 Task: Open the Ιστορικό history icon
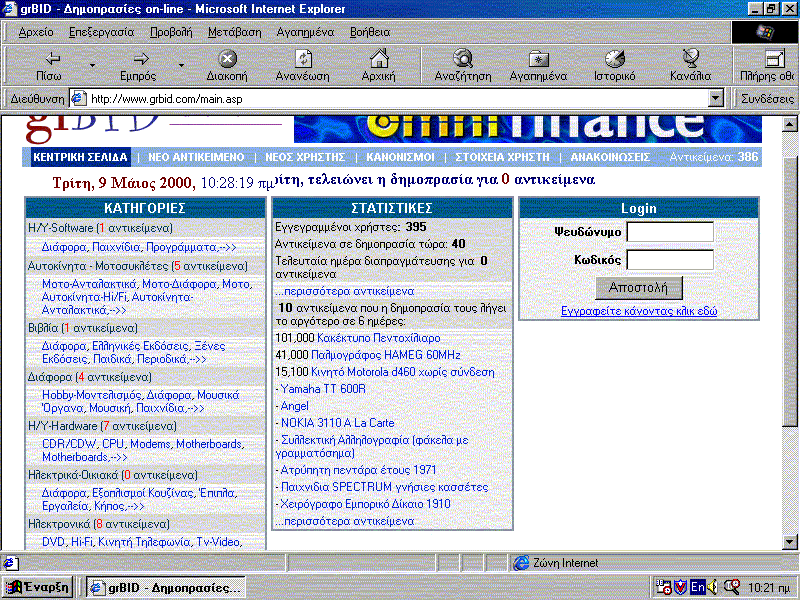coord(615,59)
